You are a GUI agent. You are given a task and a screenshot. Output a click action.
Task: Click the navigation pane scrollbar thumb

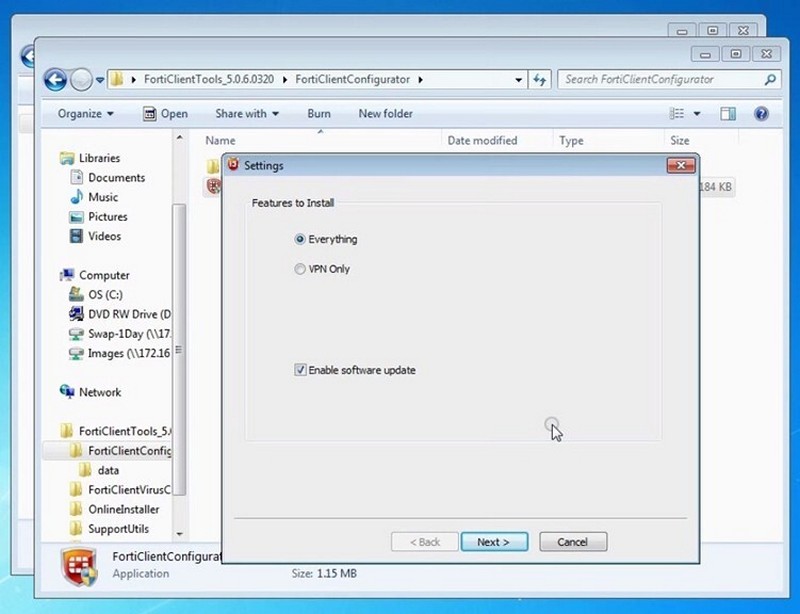(179, 350)
